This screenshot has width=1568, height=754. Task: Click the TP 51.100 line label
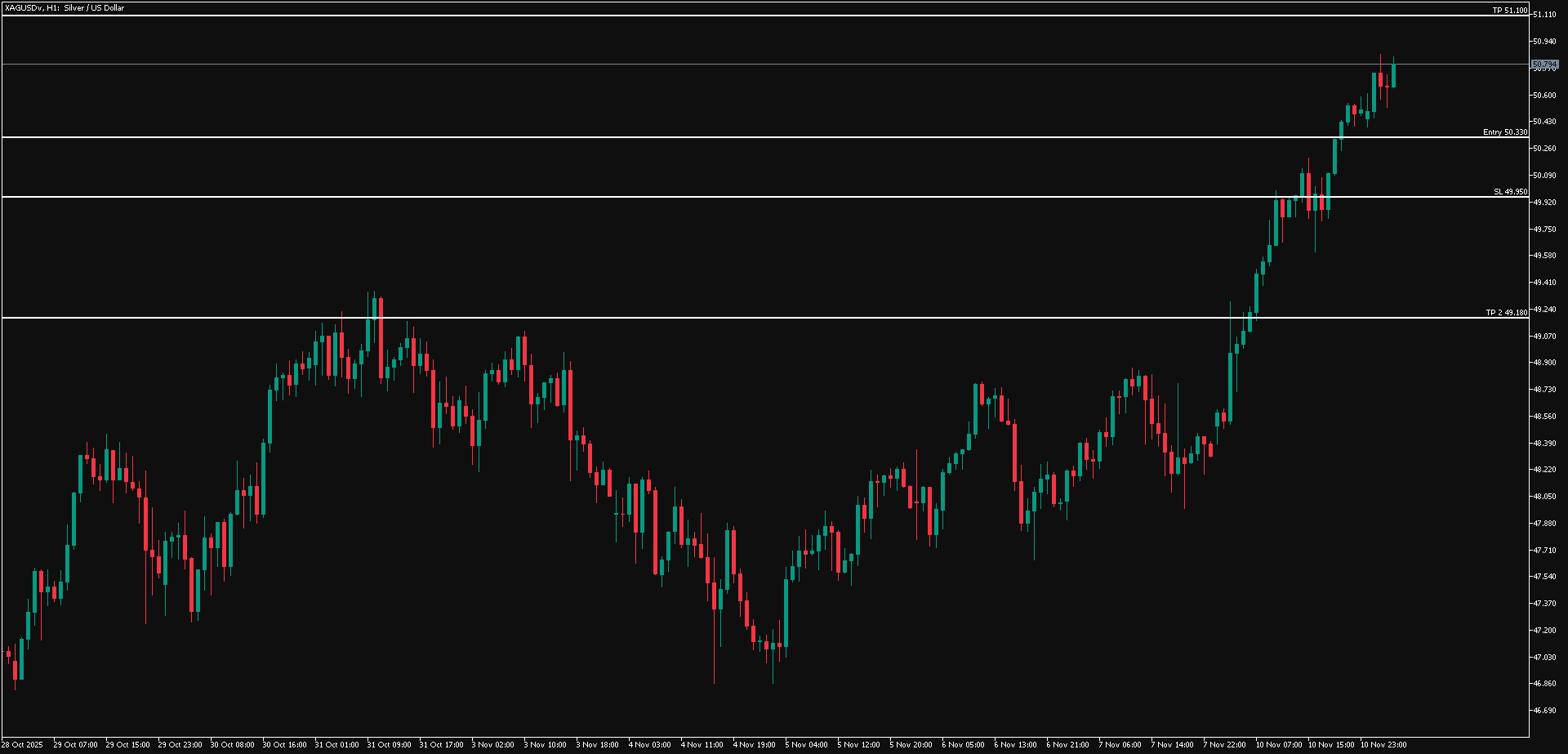pyautogui.click(x=1509, y=10)
